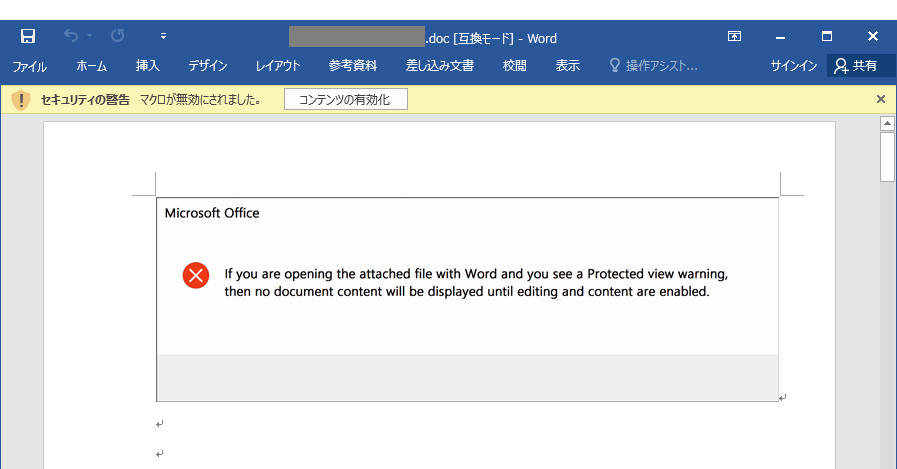This screenshot has height=469, width=897.
Task: Click the security warning shield icon
Action: 21,100
